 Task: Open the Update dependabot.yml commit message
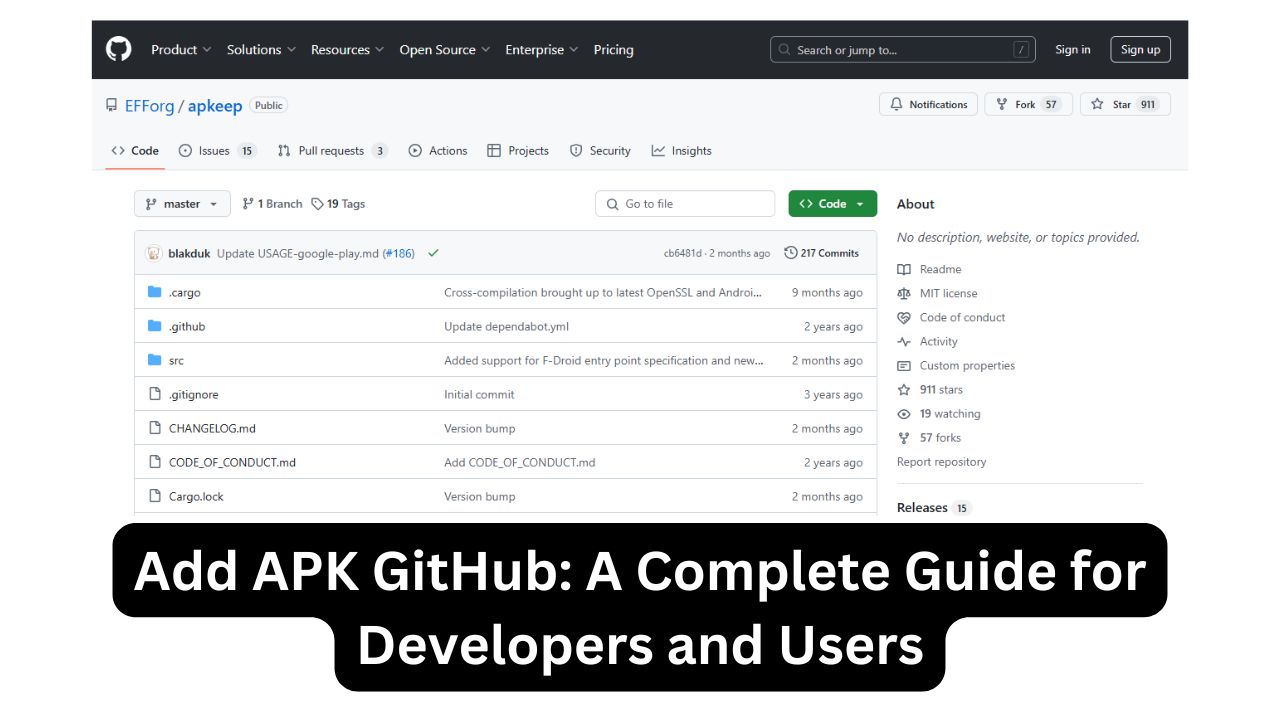click(x=506, y=327)
